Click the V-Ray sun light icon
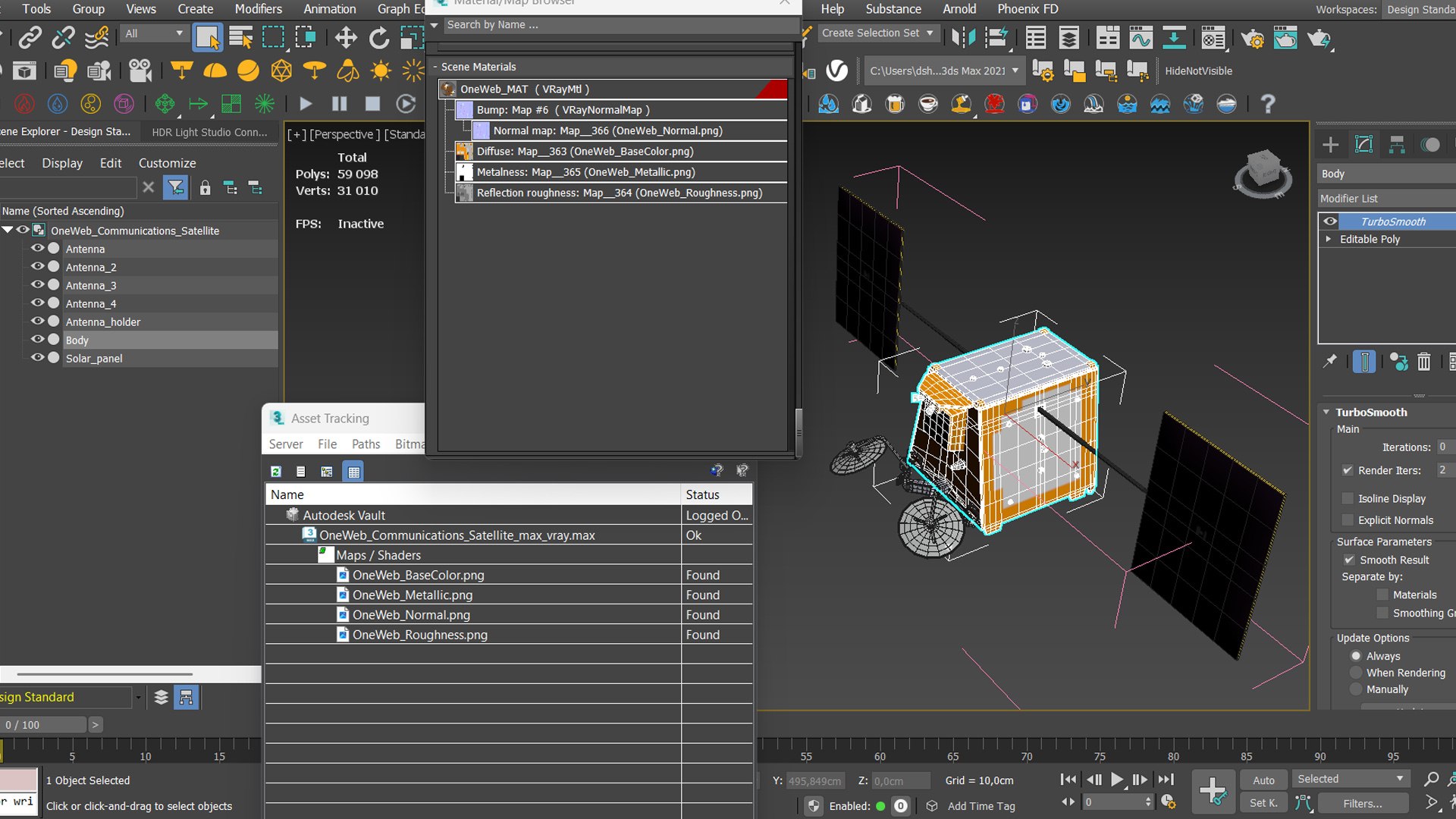The width and height of the screenshot is (1456, 819). (381, 71)
